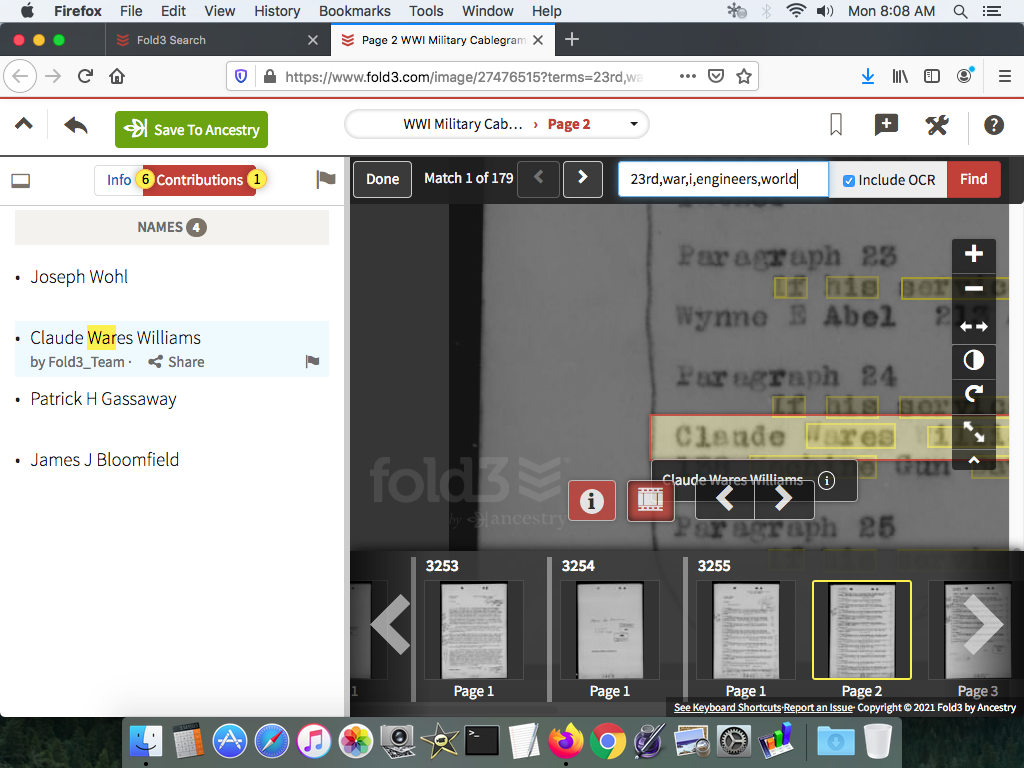Toggle the side panel display icon
Screen dimensions: 1024x768
pos(21,181)
